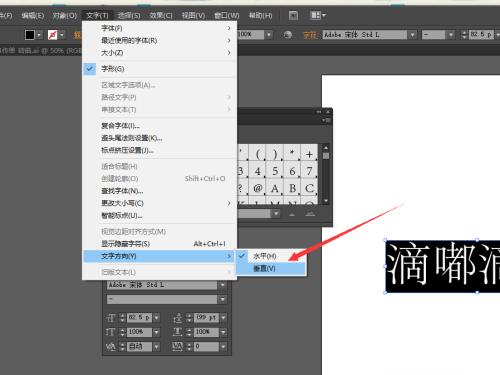500x375 pixels.
Task: Open the 编辑(E) menu
Action: 33,16
